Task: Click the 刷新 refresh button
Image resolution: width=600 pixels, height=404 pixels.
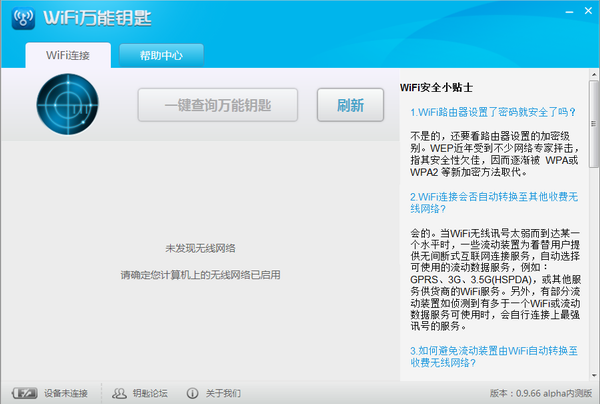Action: 350,105
